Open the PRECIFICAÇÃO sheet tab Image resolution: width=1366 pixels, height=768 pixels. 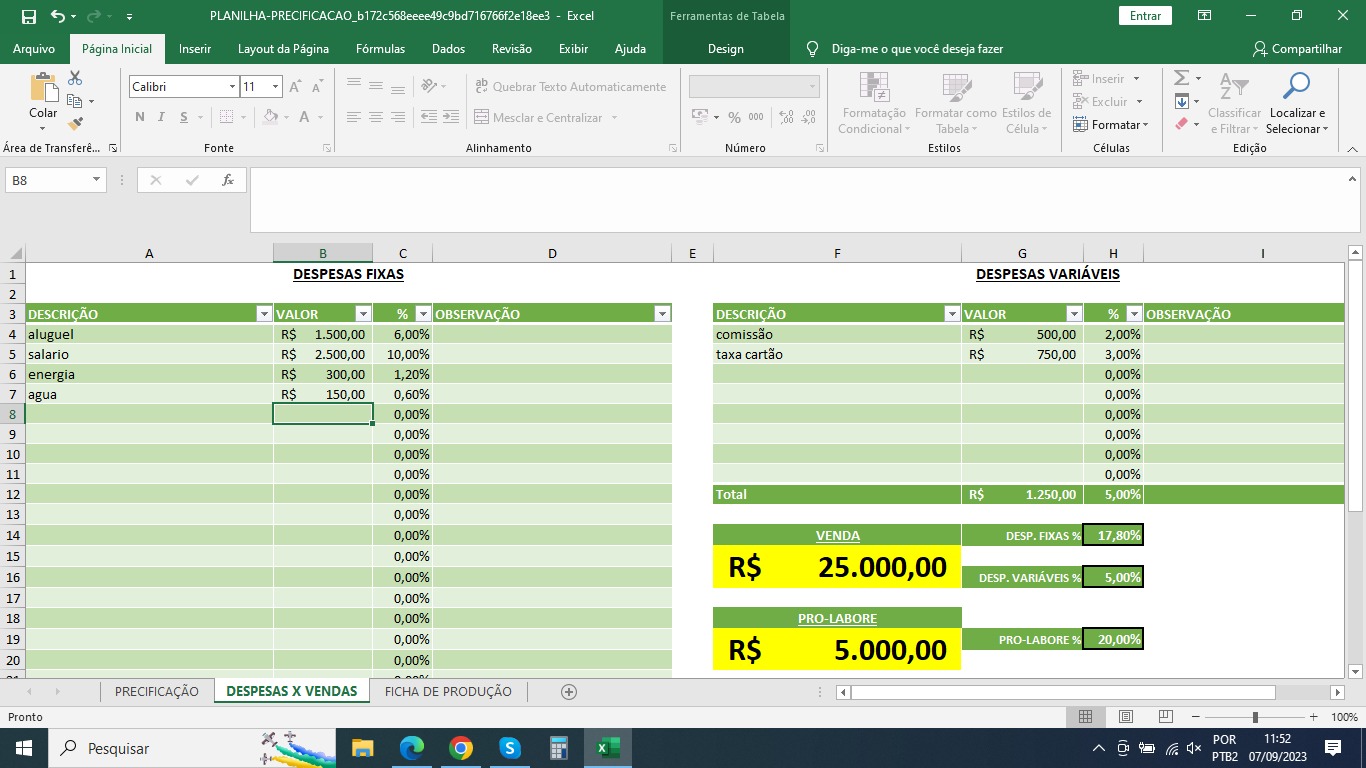(x=157, y=691)
